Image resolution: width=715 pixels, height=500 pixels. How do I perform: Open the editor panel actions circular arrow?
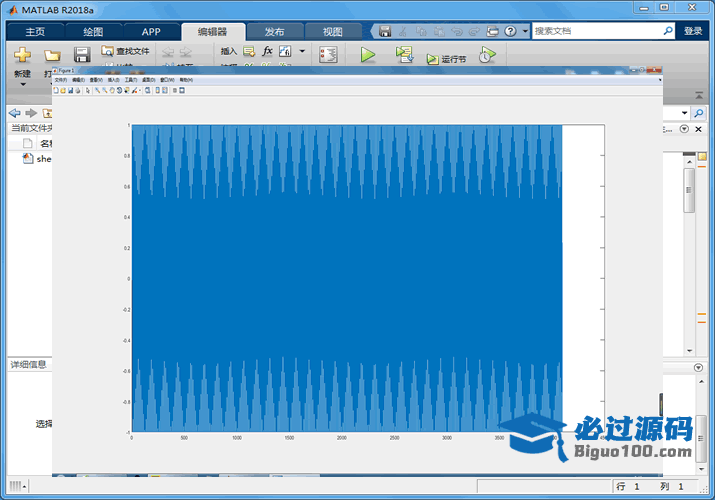tap(684, 129)
